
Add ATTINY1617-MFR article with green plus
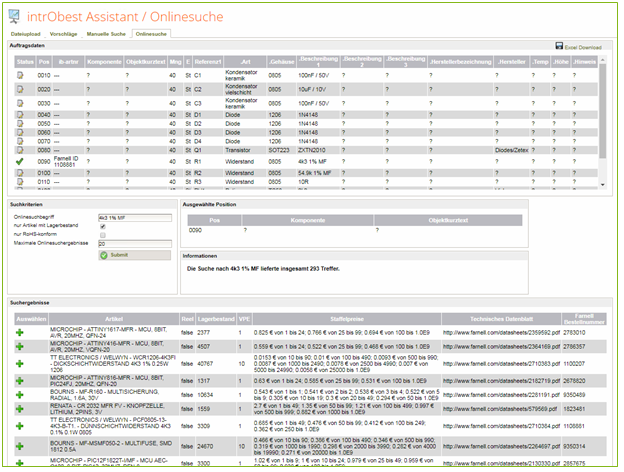click(x=20, y=332)
